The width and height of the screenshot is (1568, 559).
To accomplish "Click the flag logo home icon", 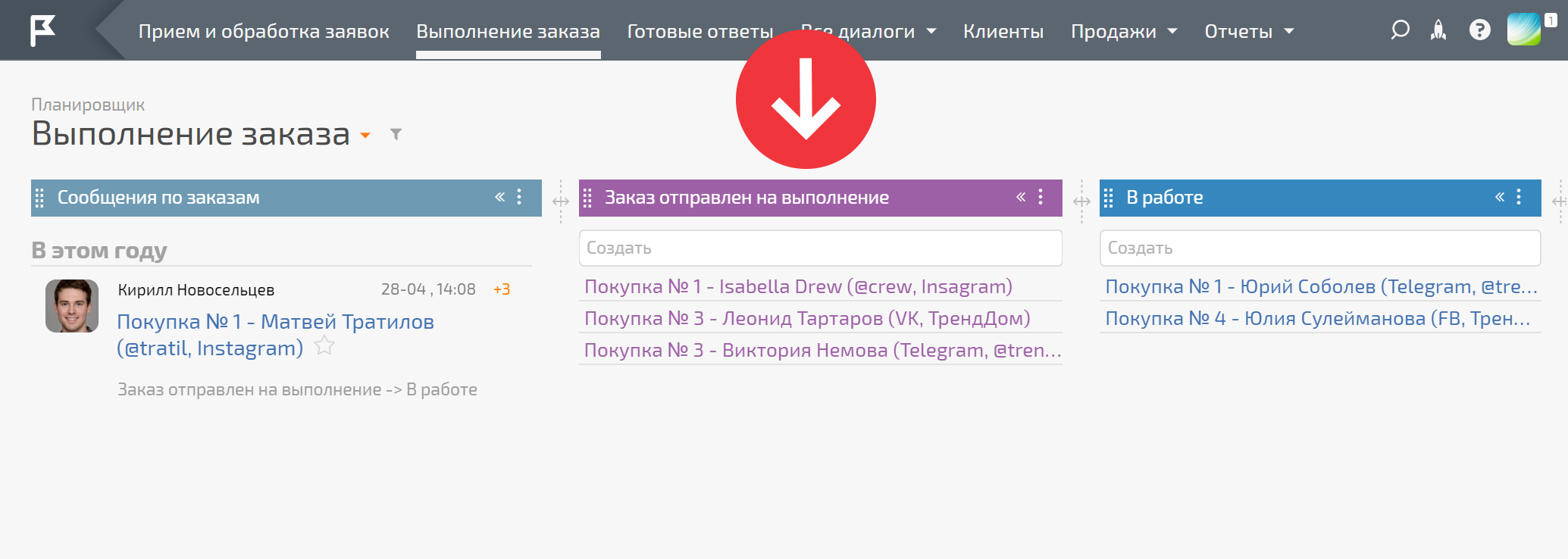I will pos(42,30).
